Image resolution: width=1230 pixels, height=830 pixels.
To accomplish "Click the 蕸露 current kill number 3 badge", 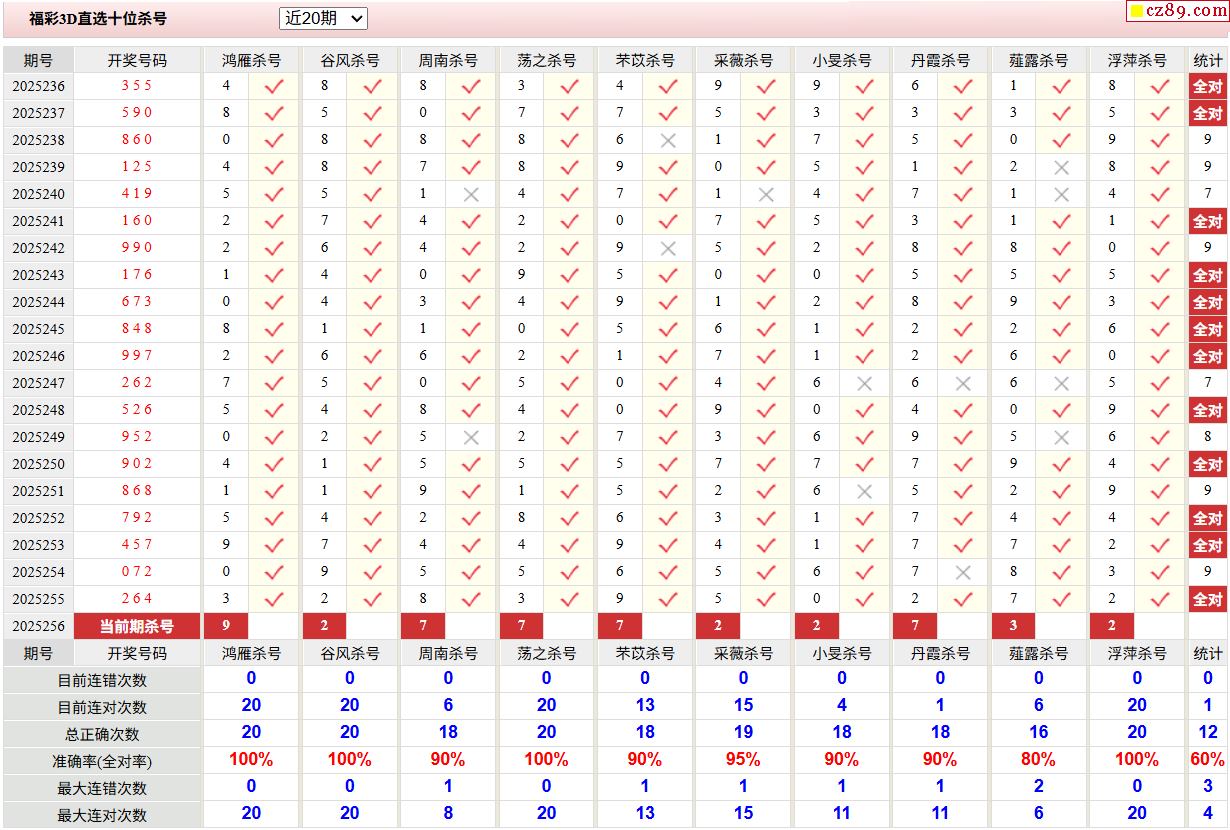I will click(1013, 626).
